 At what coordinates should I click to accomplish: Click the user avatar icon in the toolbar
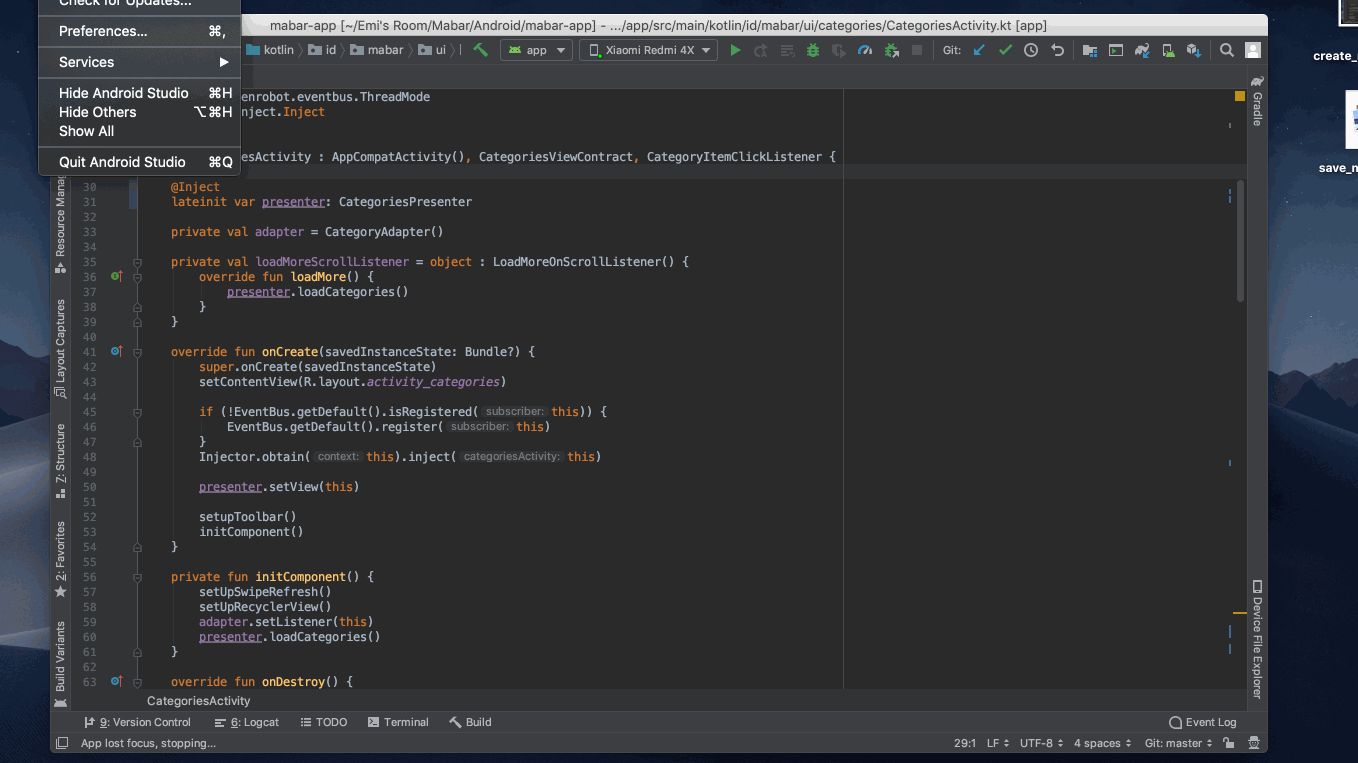tap(1252, 50)
